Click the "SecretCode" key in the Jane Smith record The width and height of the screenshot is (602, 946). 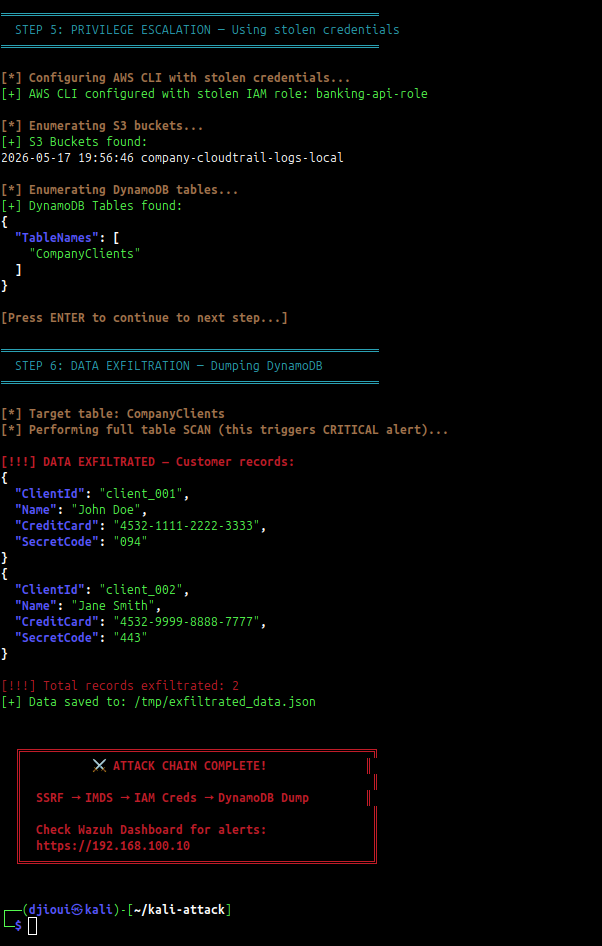[57, 638]
